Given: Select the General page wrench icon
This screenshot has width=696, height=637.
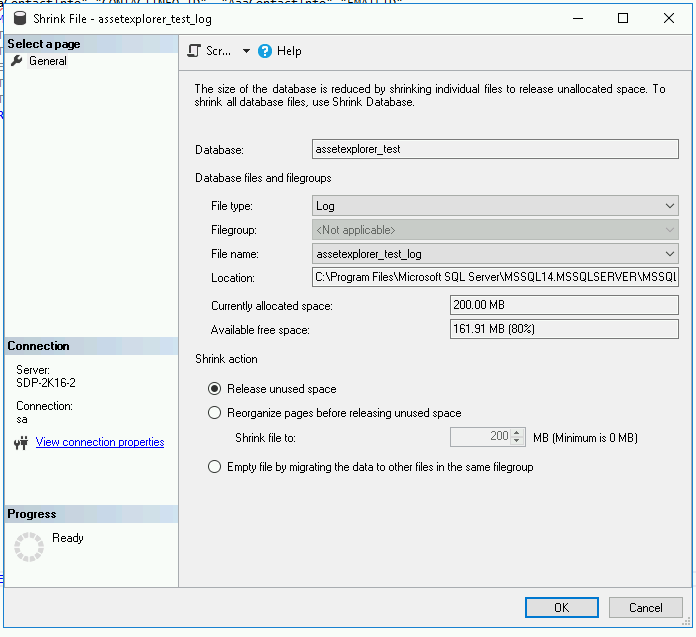Looking at the screenshot, I should pyautogui.click(x=16, y=61).
